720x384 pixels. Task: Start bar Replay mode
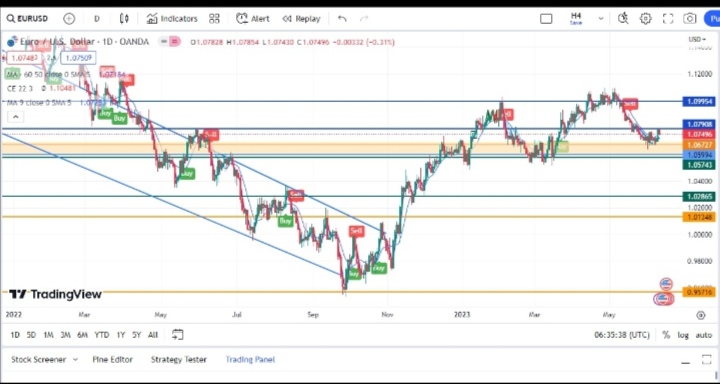tap(301, 19)
